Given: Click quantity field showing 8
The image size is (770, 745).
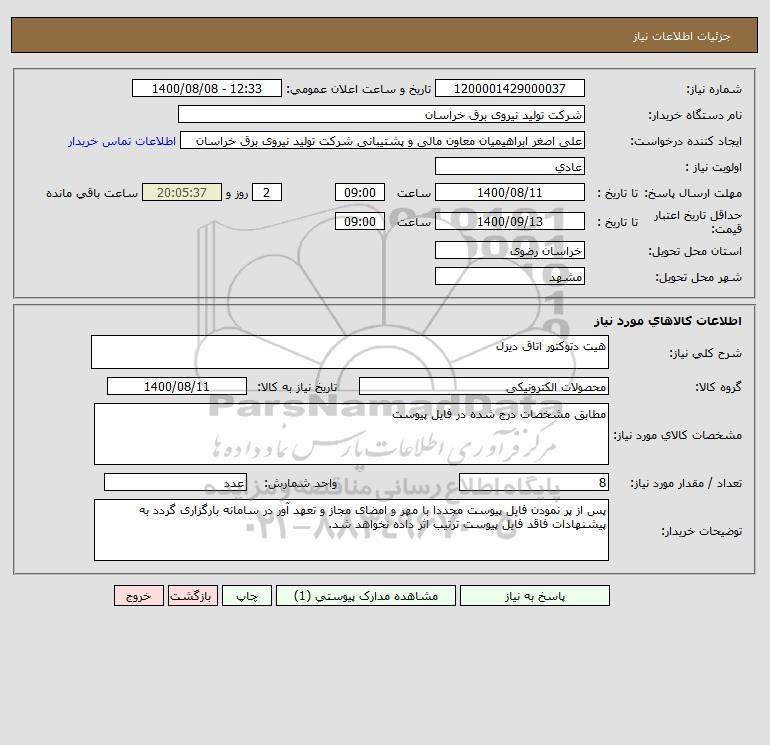Looking at the screenshot, I should tap(534, 482).
